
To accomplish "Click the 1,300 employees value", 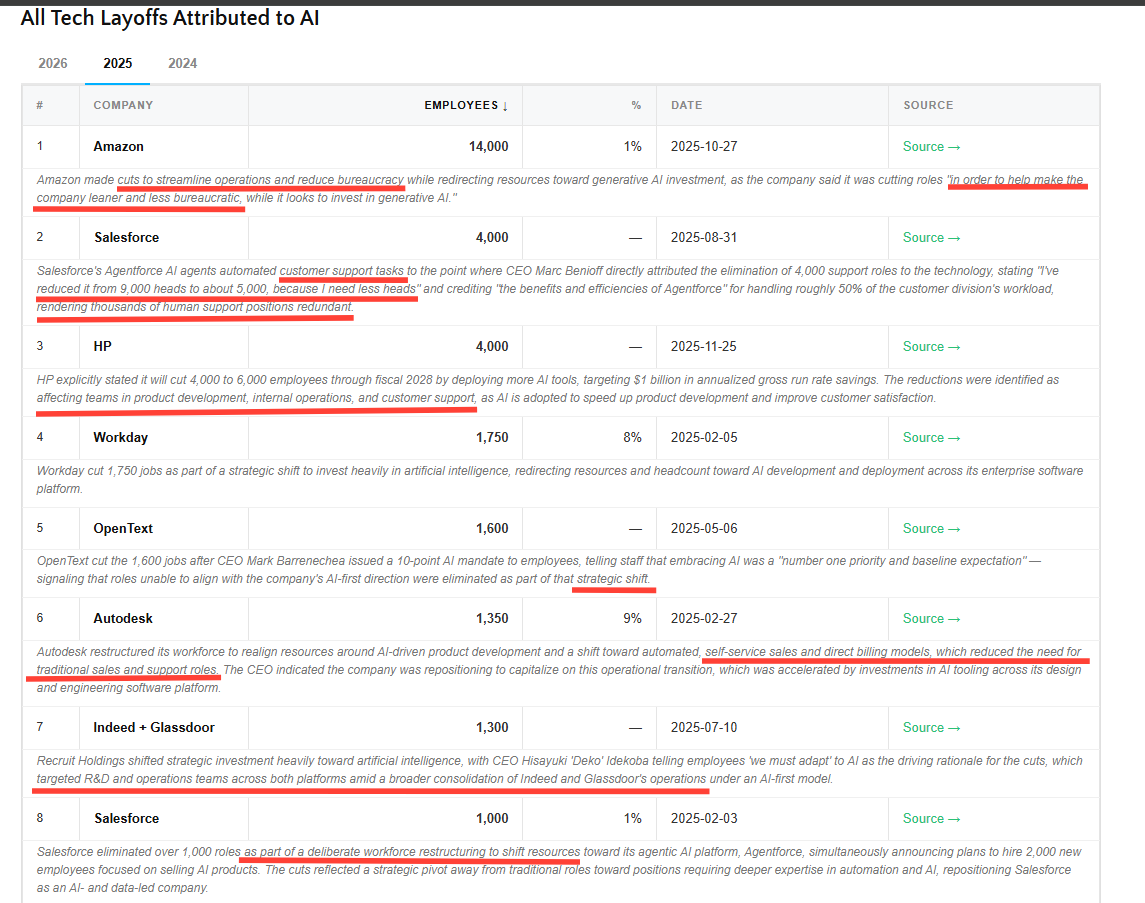I will tap(492, 728).
